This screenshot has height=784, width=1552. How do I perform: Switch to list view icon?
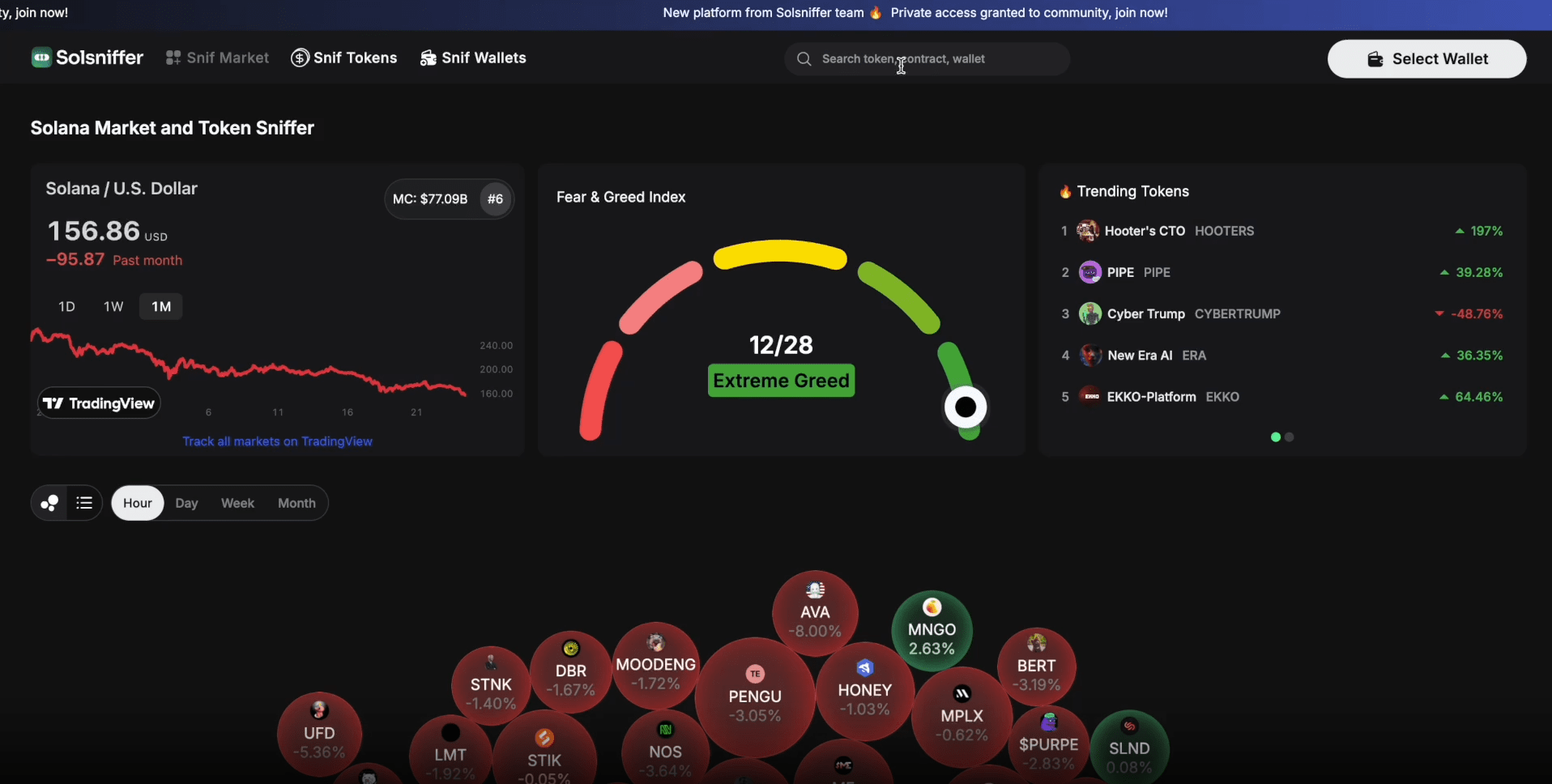pos(84,503)
